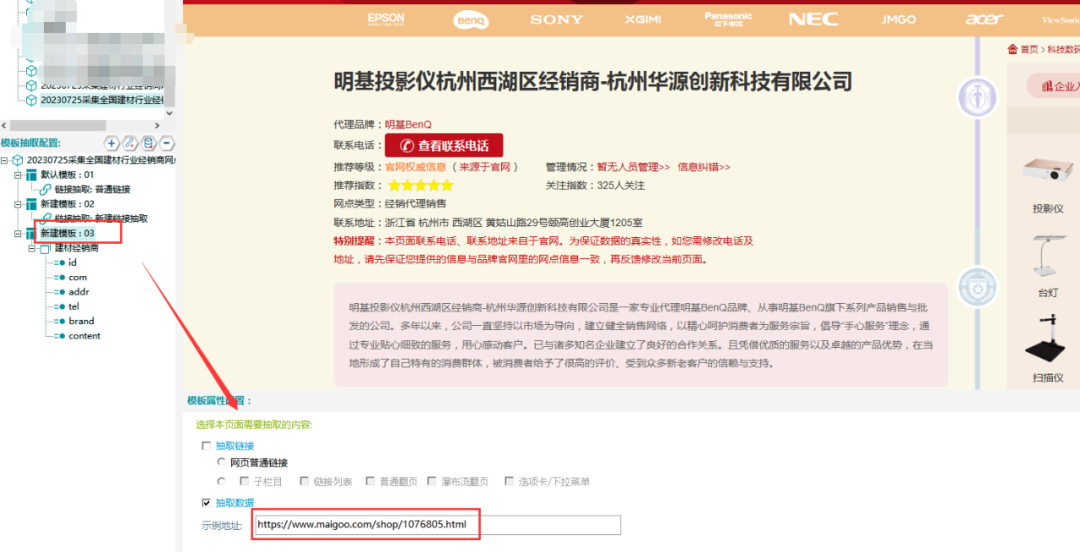Click left arrow of horizontal scrollbar

(x=5, y=125)
